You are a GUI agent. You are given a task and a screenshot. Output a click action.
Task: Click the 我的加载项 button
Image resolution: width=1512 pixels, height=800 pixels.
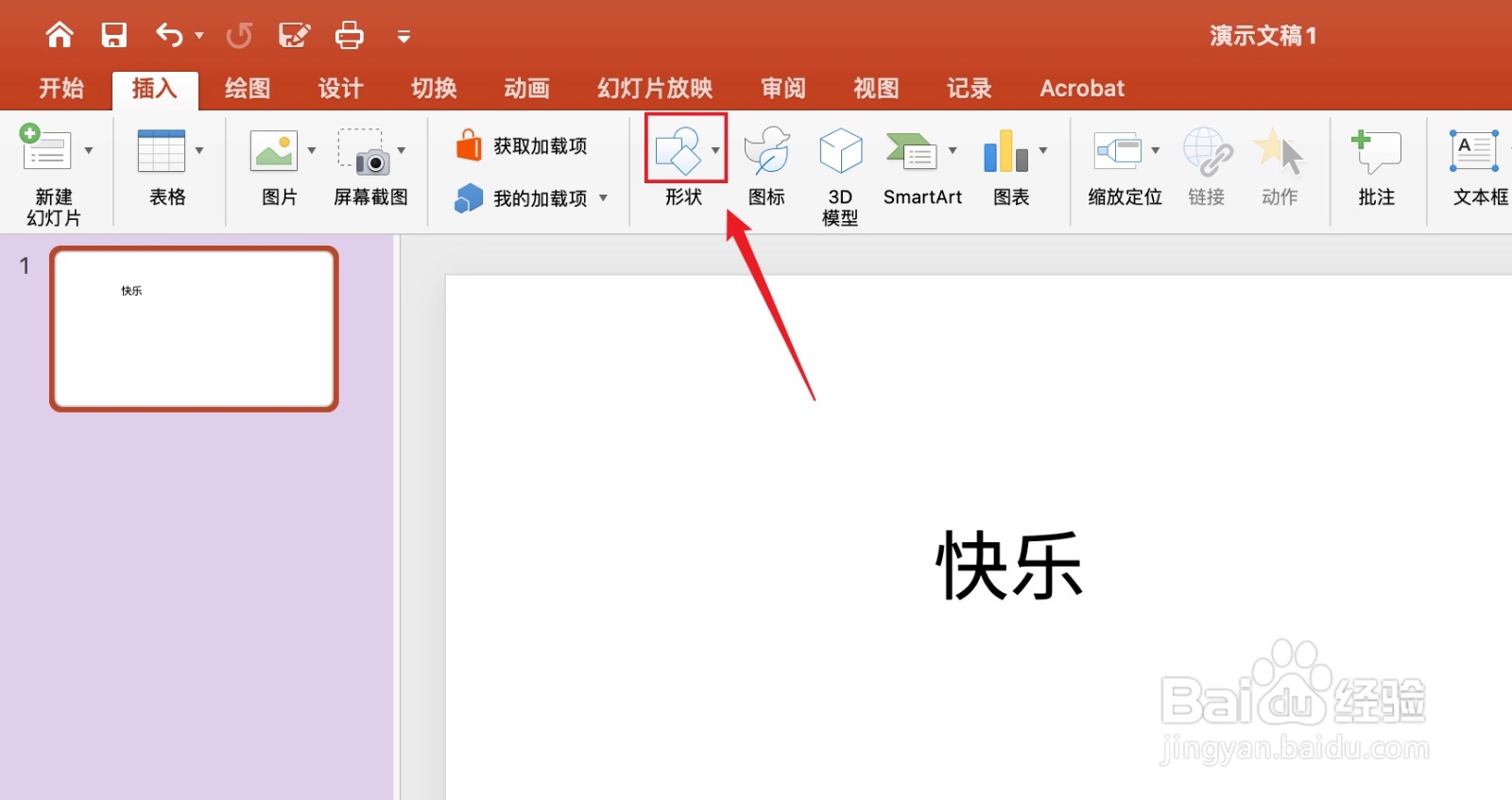click(522, 198)
